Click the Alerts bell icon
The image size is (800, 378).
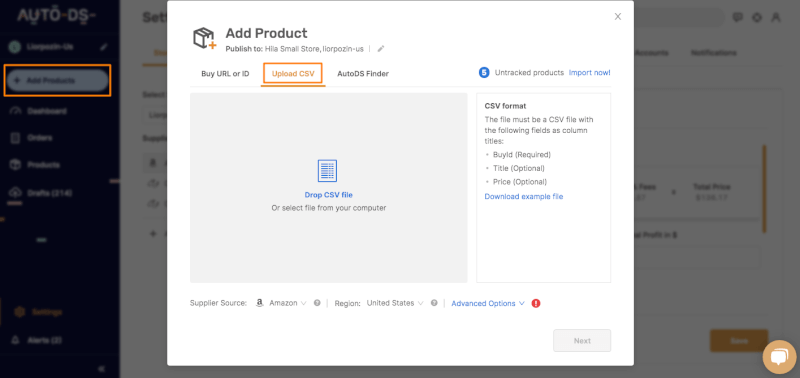(15, 340)
